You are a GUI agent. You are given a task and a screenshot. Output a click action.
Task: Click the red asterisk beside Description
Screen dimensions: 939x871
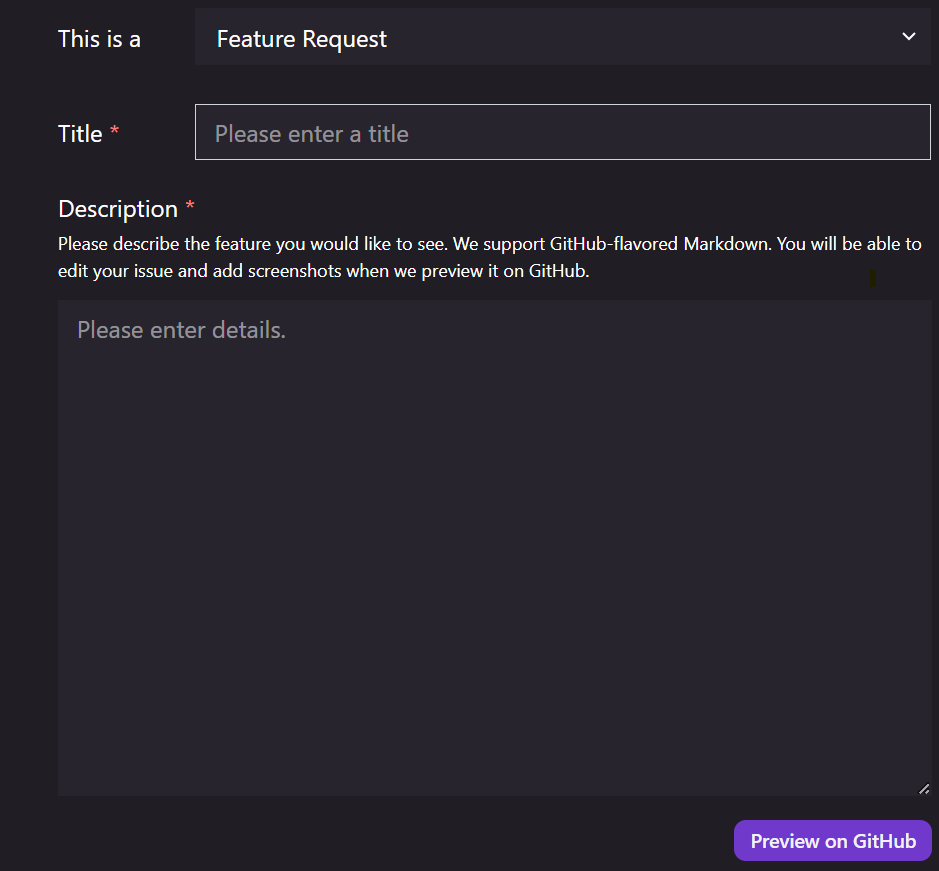[190, 205]
